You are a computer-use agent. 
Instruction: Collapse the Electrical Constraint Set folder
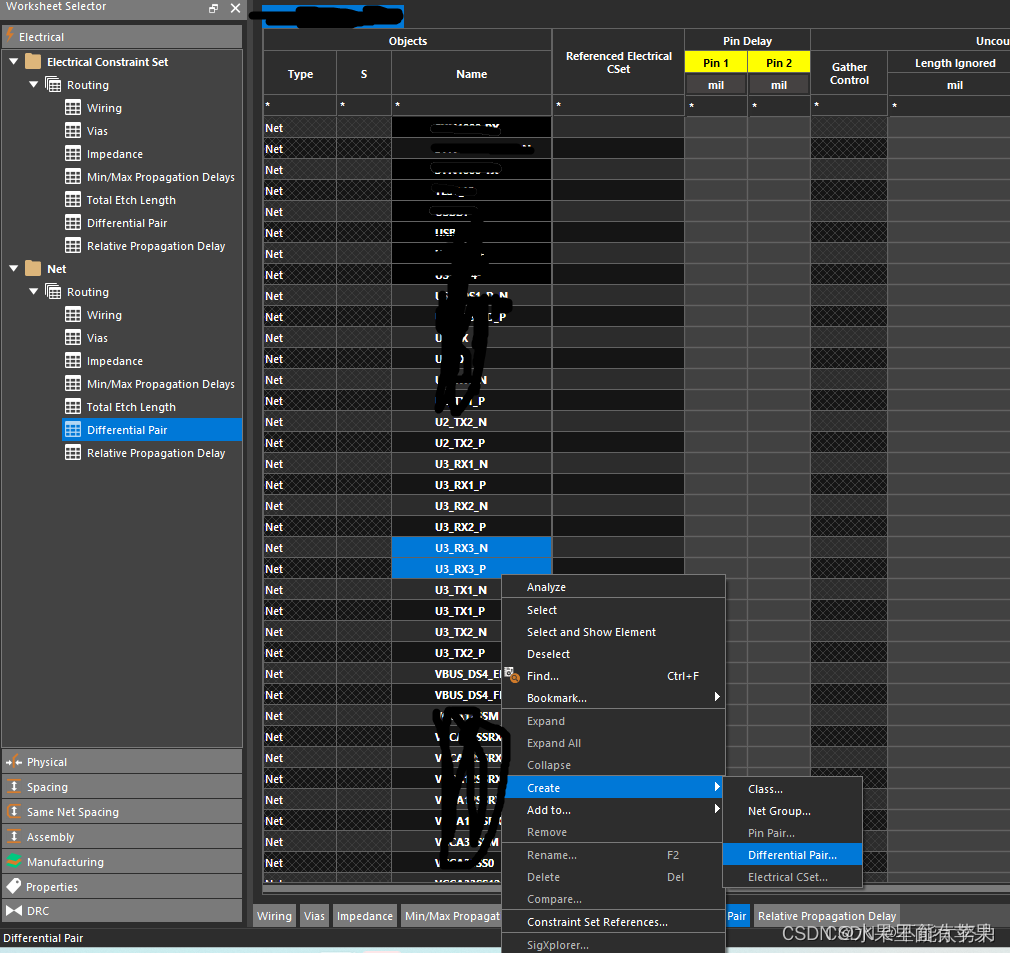(14, 62)
